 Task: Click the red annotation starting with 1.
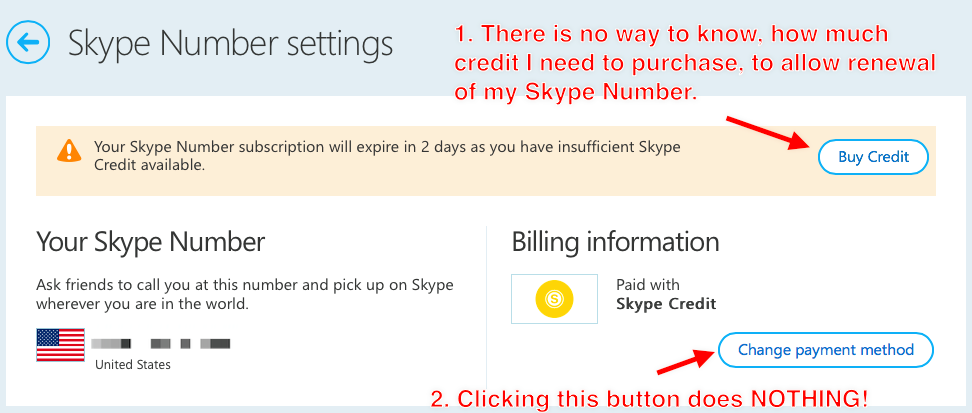695,63
